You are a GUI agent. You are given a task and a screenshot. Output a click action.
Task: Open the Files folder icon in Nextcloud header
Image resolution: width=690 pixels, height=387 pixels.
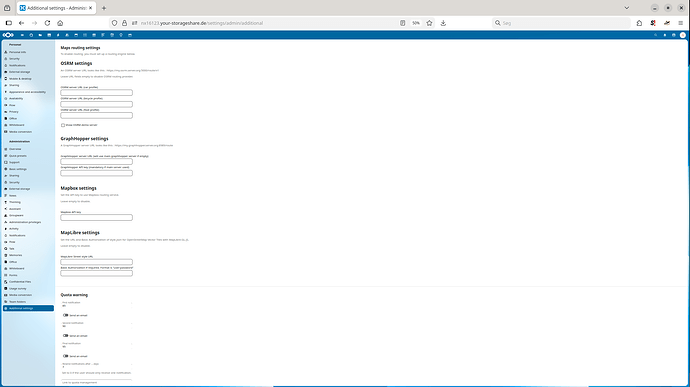[x=40, y=35]
